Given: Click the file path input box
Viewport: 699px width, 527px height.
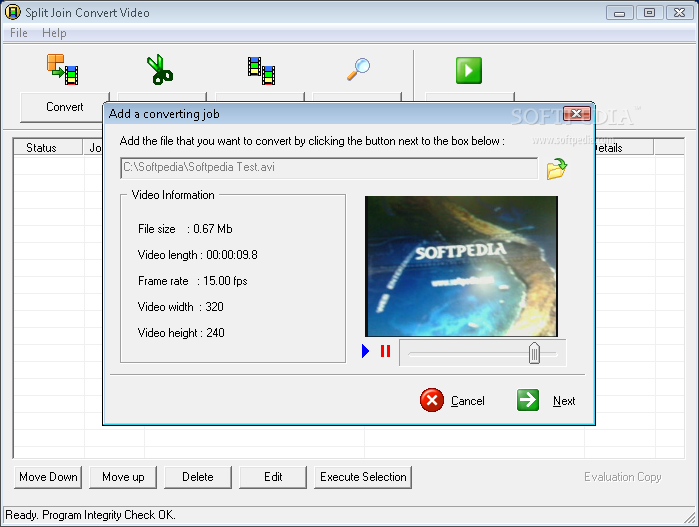Looking at the screenshot, I should point(329,168).
